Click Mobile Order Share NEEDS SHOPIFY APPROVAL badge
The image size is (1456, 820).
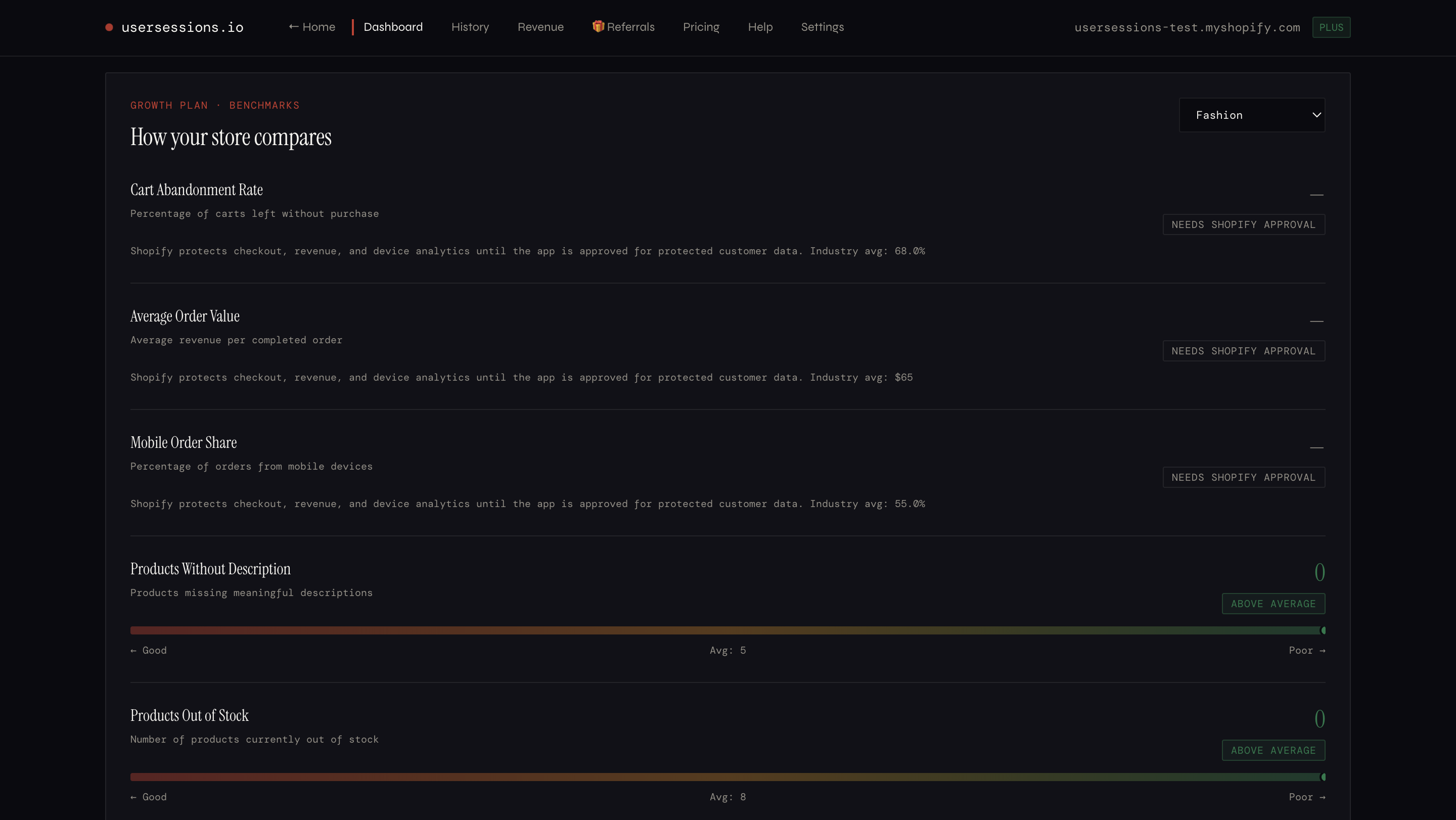pyautogui.click(x=1244, y=478)
